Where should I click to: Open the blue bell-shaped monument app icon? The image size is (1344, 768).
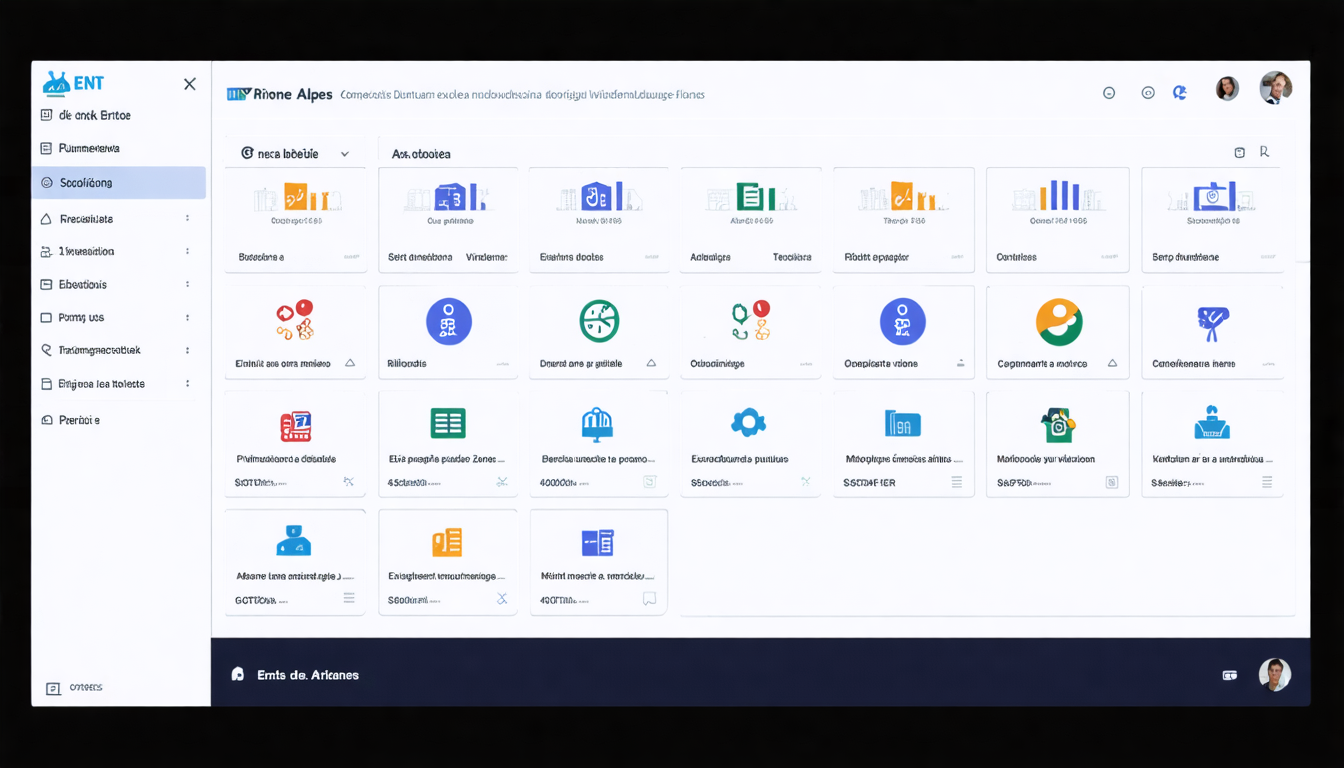tap(597, 424)
